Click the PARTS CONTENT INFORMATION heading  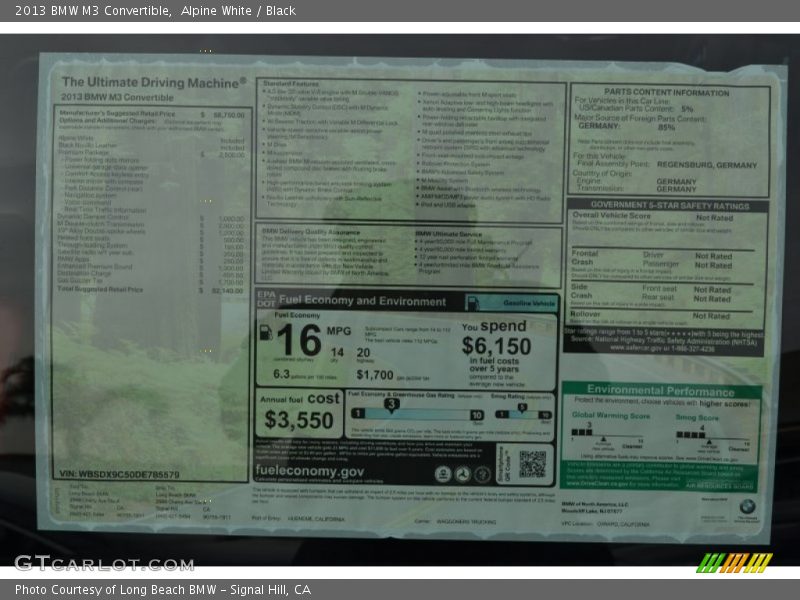click(x=666, y=92)
